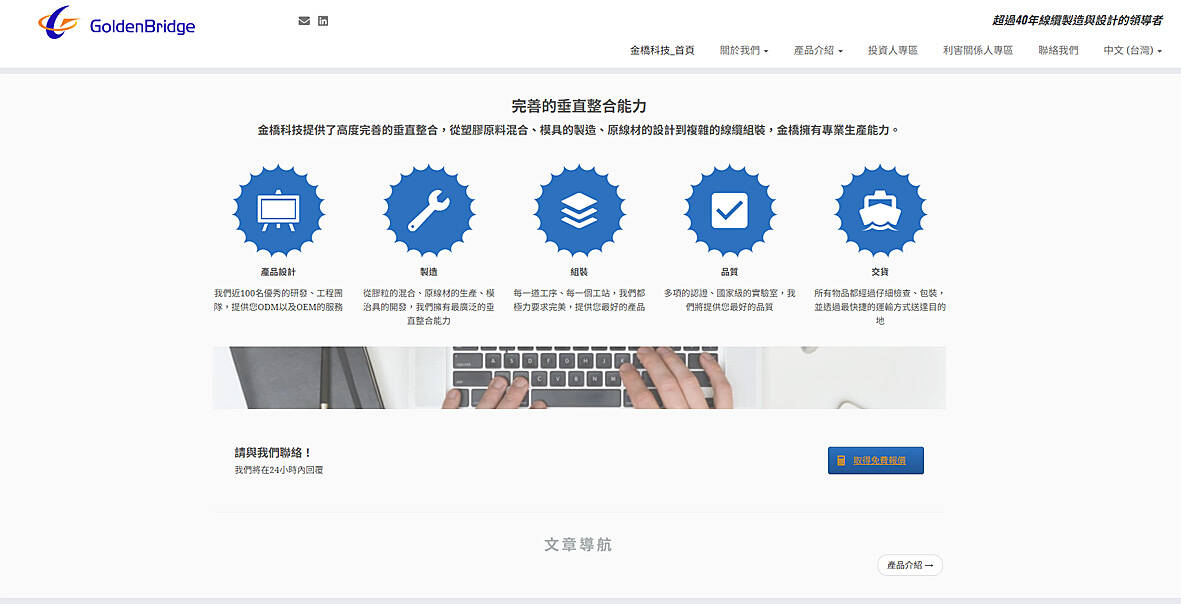This screenshot has height=604, width=1181.
Task: Select the 製造 wrench icon
Action: point(429,210)
